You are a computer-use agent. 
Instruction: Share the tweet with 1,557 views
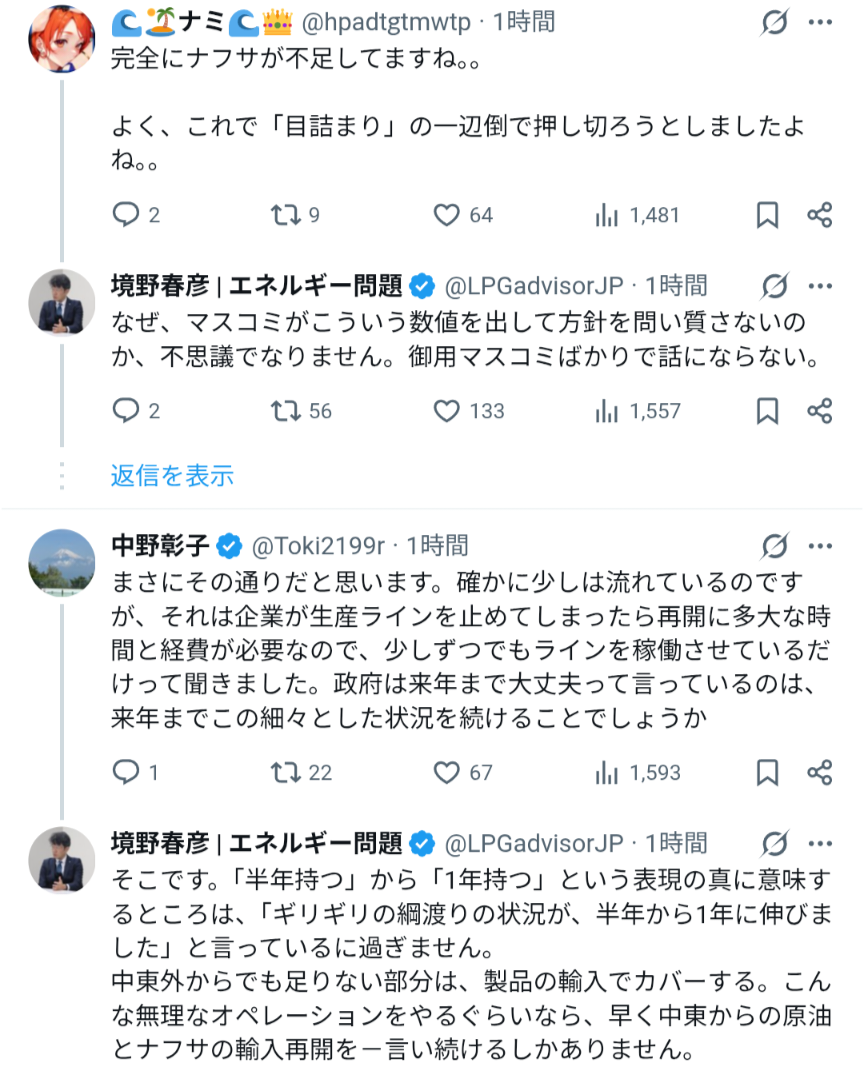point(819,411)
